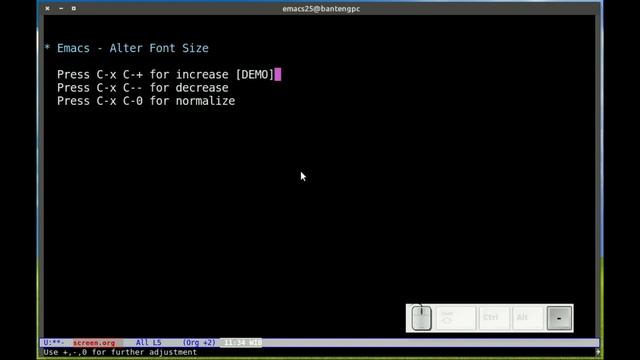Click the time display in the modeline
640x360 pixels.
[241, 342]
